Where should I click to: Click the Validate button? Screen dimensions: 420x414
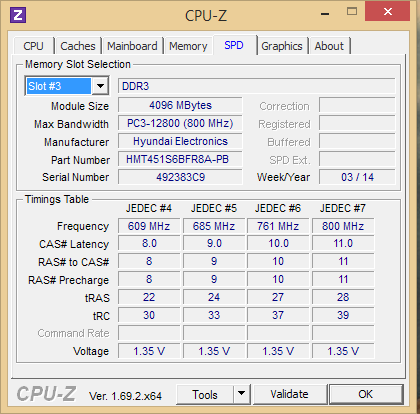290,394
